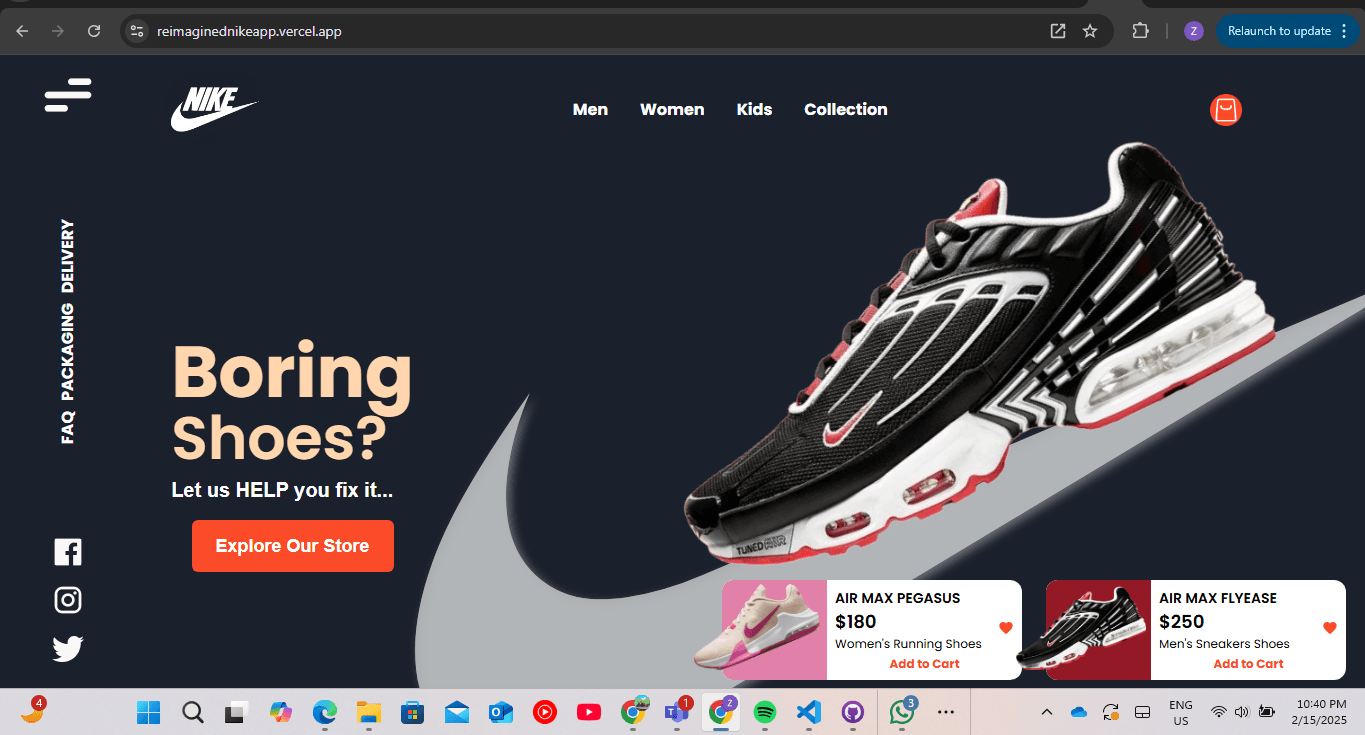
Task: Click the browser forward arrow
Action: (58, 31)
